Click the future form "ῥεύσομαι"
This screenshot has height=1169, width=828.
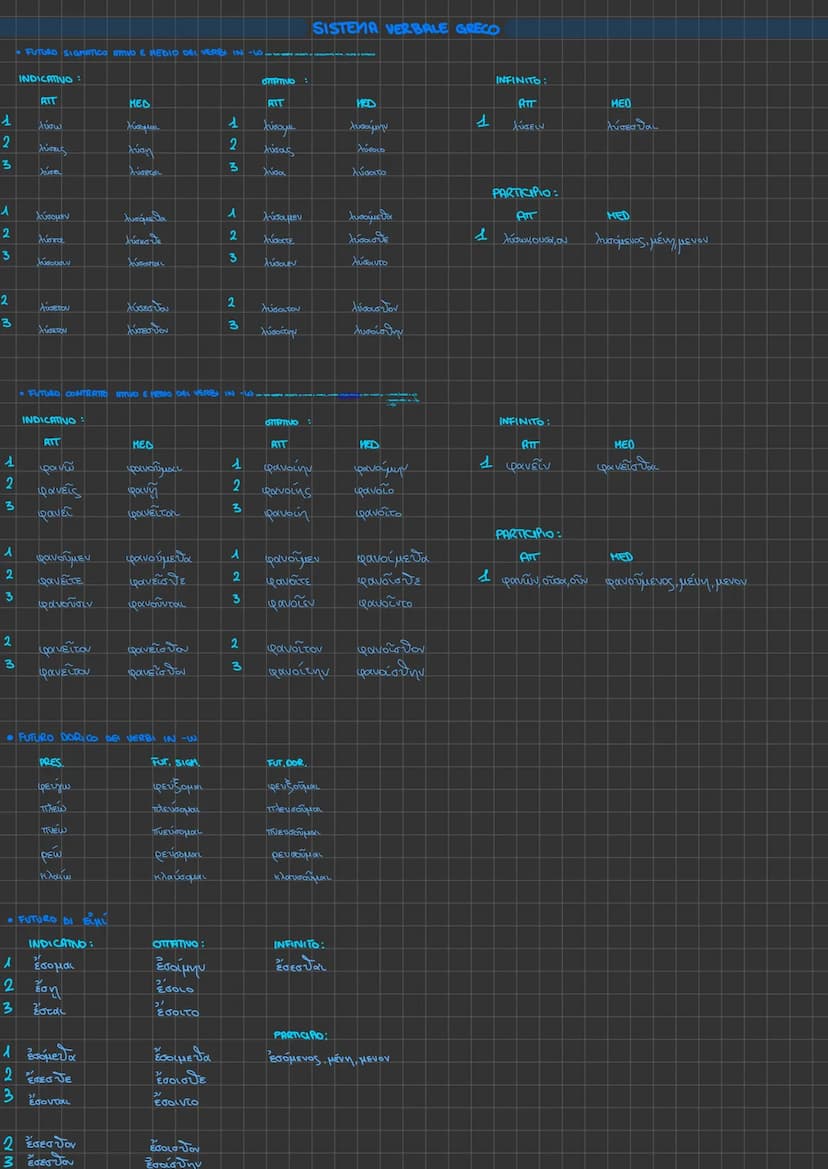click(x=177, y=855)
